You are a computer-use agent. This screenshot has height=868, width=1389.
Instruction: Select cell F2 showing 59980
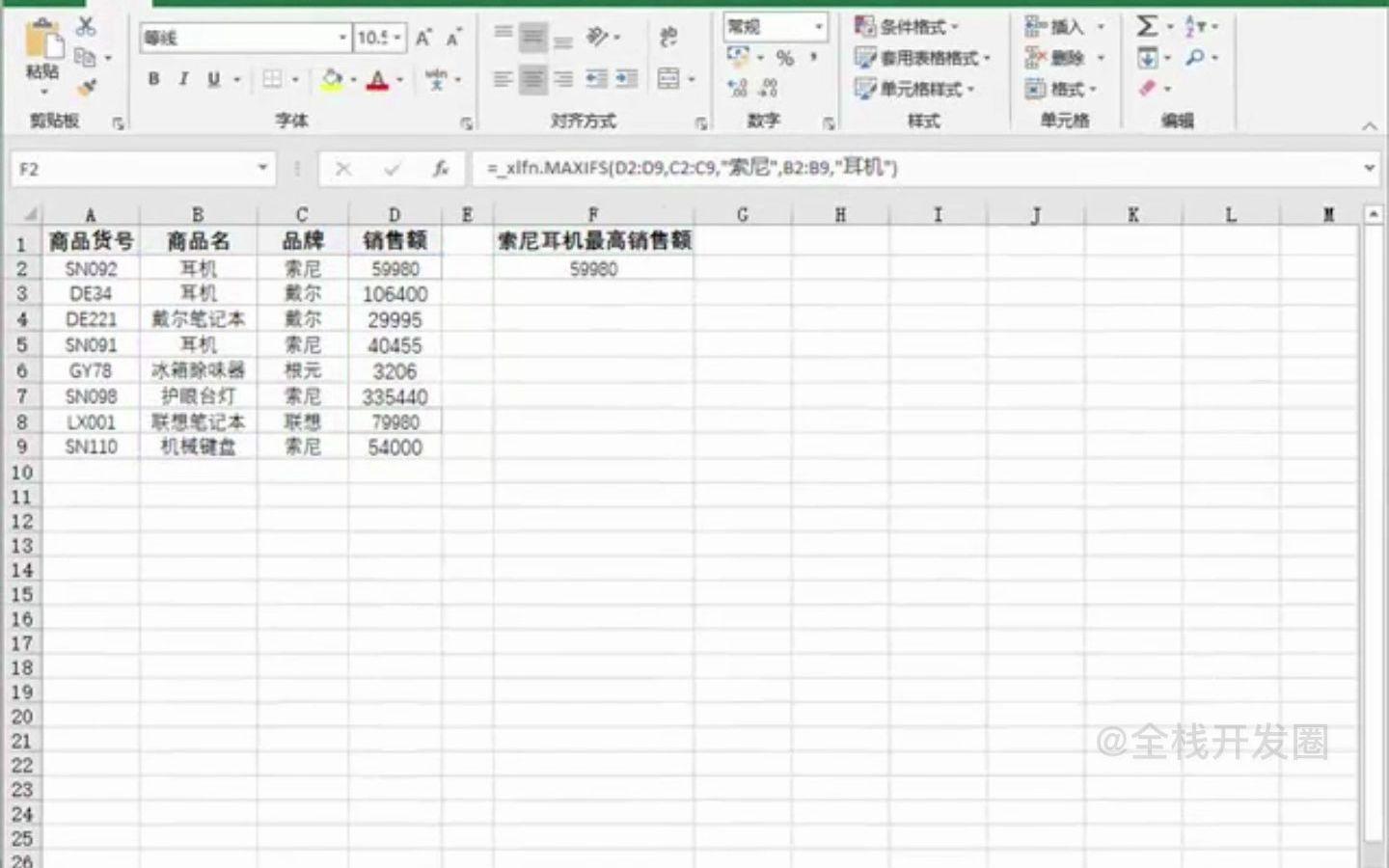click(x=593, y=269)
